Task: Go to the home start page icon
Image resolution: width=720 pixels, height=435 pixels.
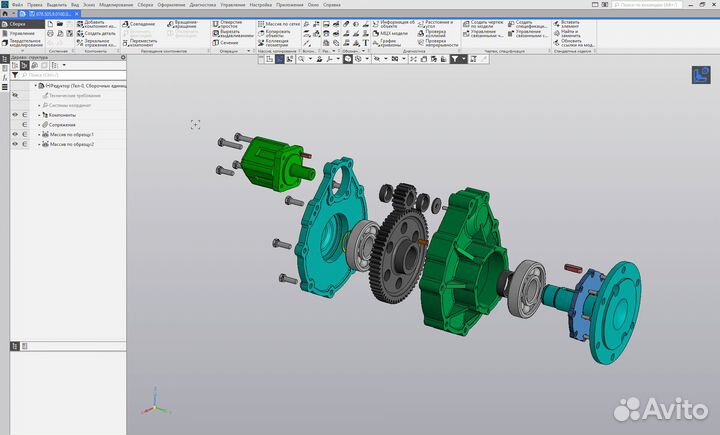Action: click(5, 14)
